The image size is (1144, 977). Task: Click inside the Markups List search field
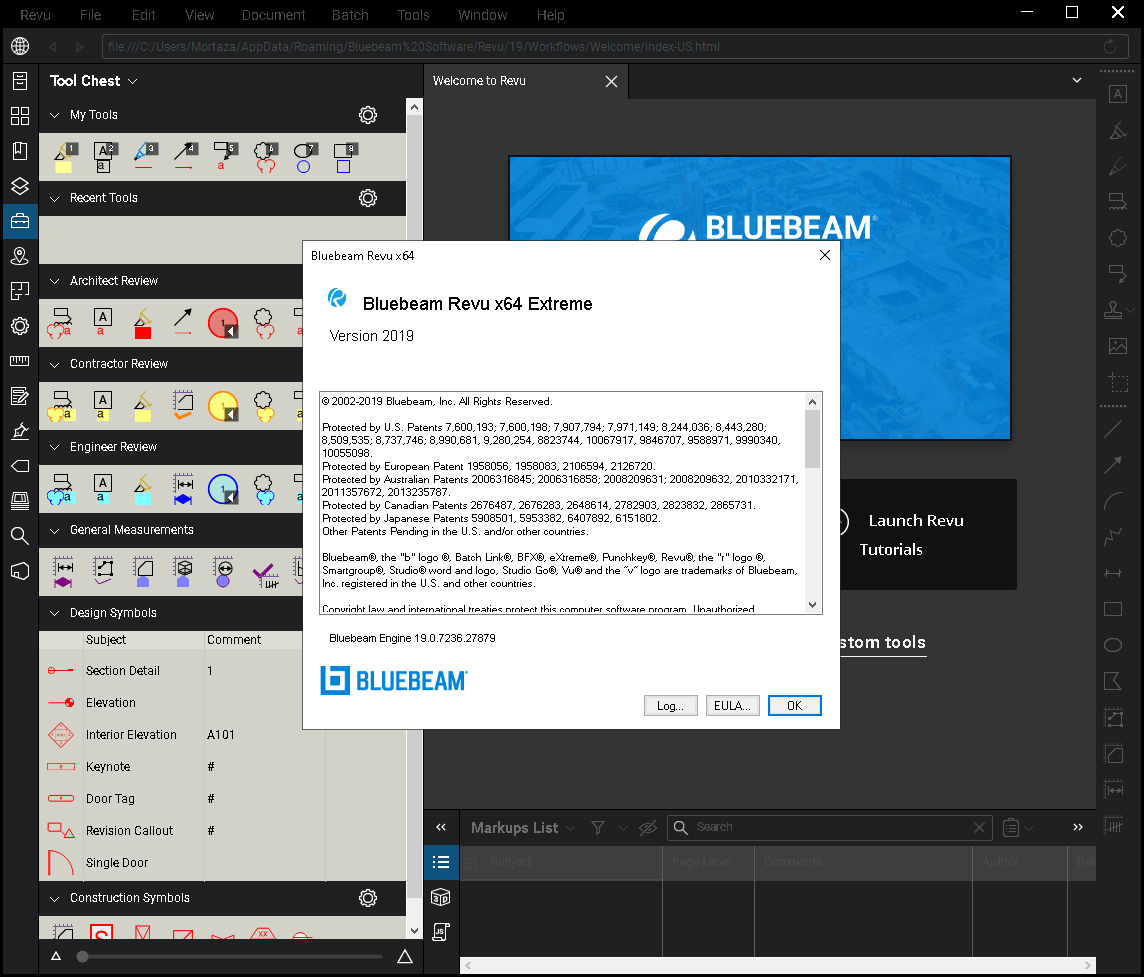830,828
